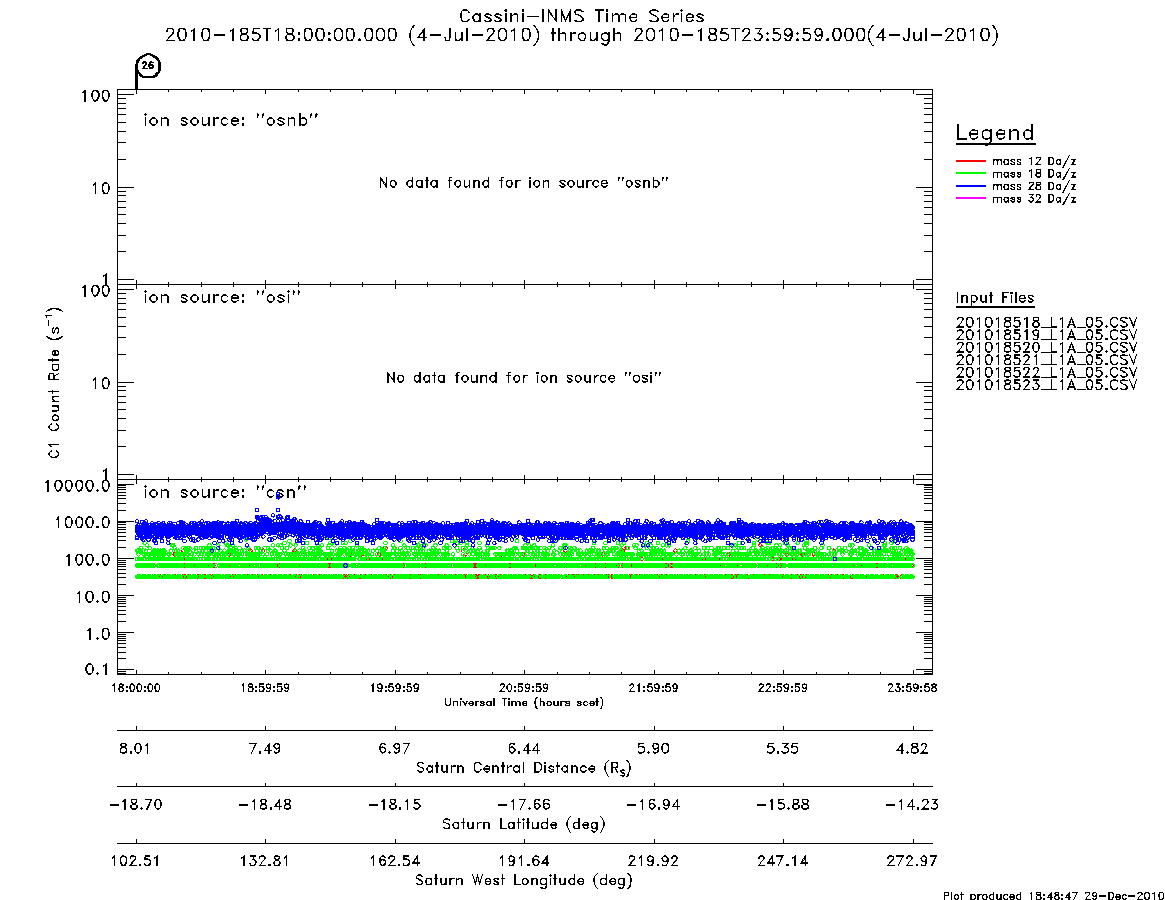Click the latitude value -14.23

click(912, 805)
